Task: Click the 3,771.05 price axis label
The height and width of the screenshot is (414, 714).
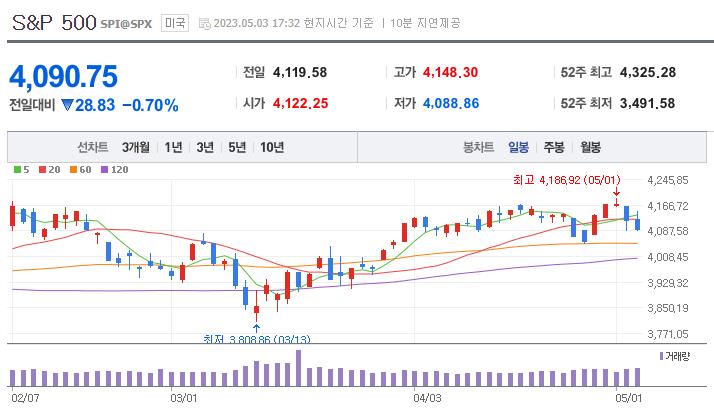Action: [x=668, y=334]
